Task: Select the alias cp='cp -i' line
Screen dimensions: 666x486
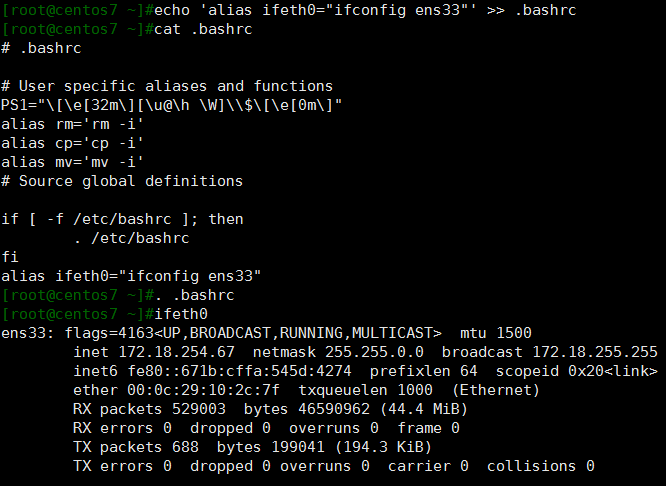Action: point(72,143)
